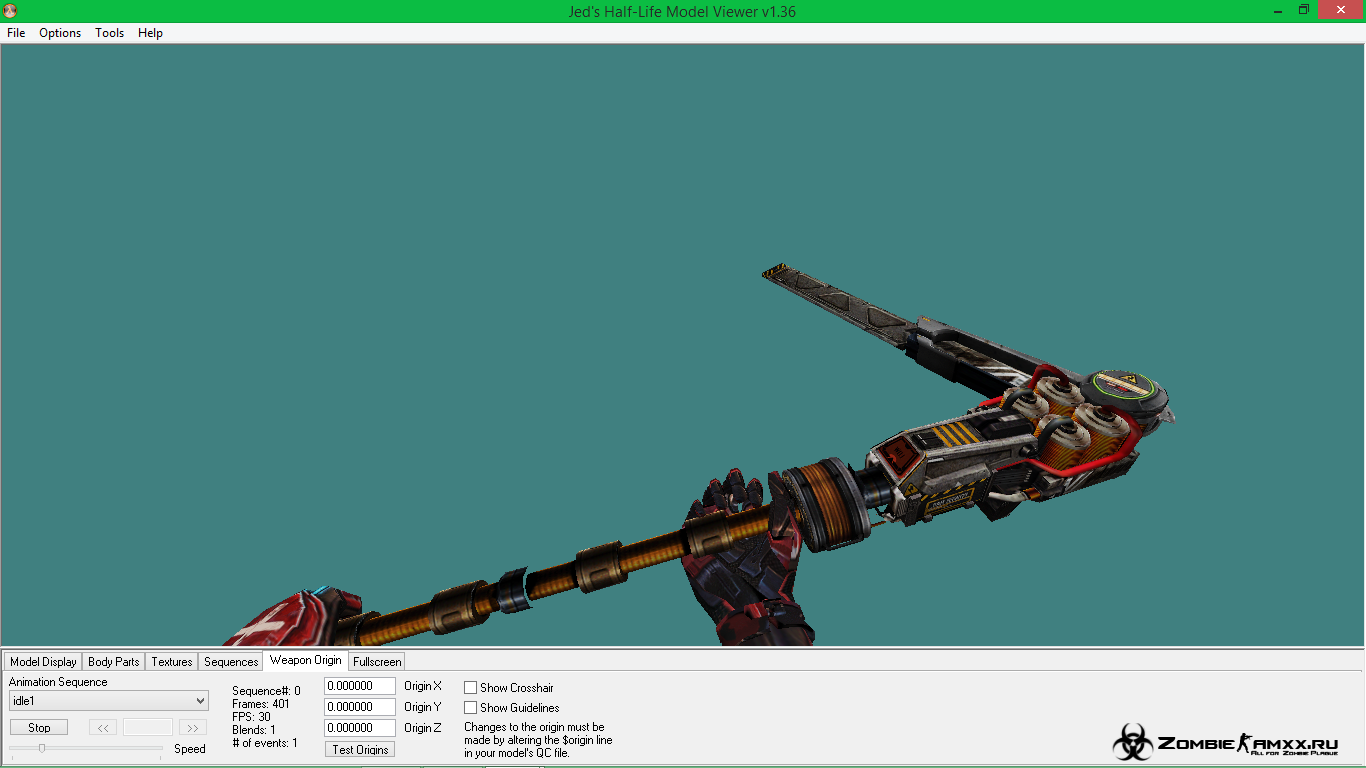This screenshot has width=1366, height=768.
Task: Restore down the Model Viewer window
Action: pyautogui.click(x=1304, y=10)
